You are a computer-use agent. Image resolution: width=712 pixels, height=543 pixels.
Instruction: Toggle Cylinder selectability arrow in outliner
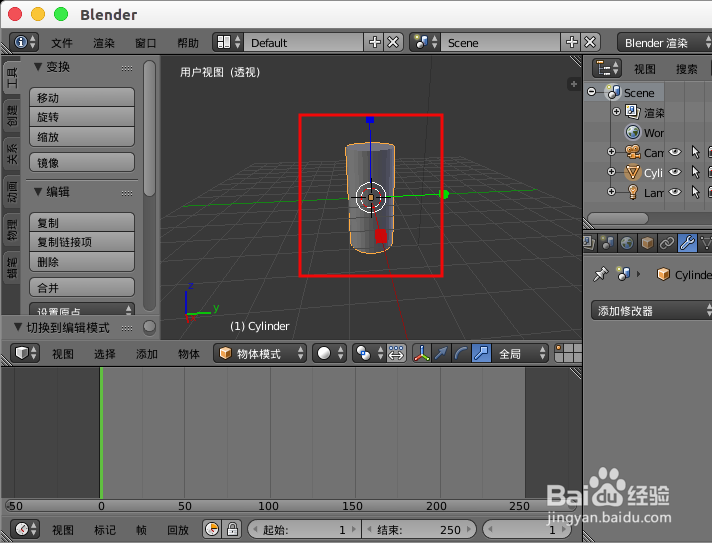(695, 172)
